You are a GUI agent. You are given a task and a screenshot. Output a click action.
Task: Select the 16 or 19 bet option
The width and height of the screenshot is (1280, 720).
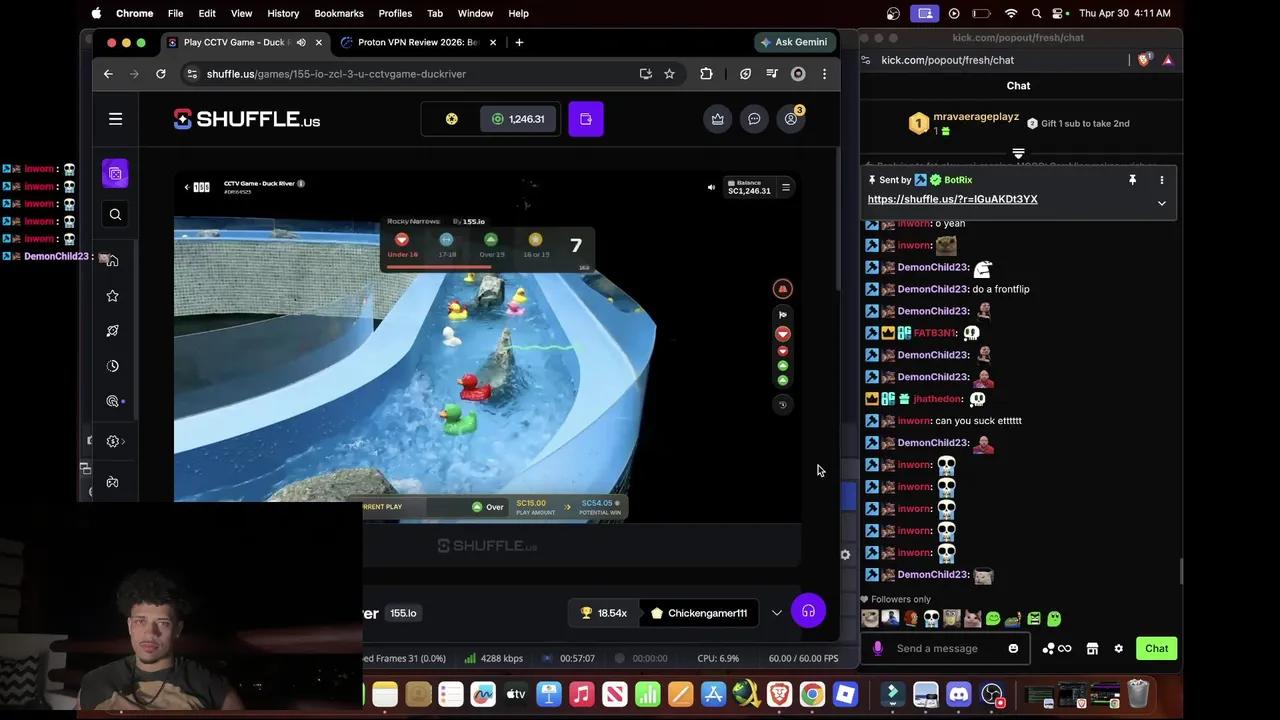click(x=535, y=245)
